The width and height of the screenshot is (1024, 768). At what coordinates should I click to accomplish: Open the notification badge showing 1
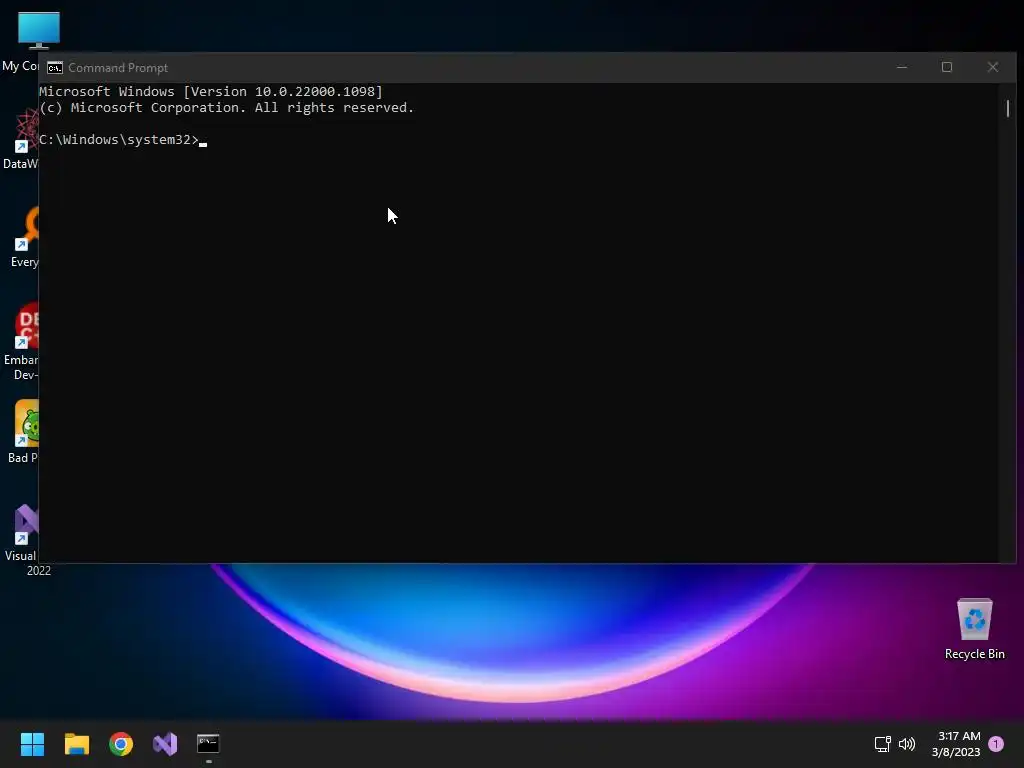pyautogui.click(x=996, y=744)
